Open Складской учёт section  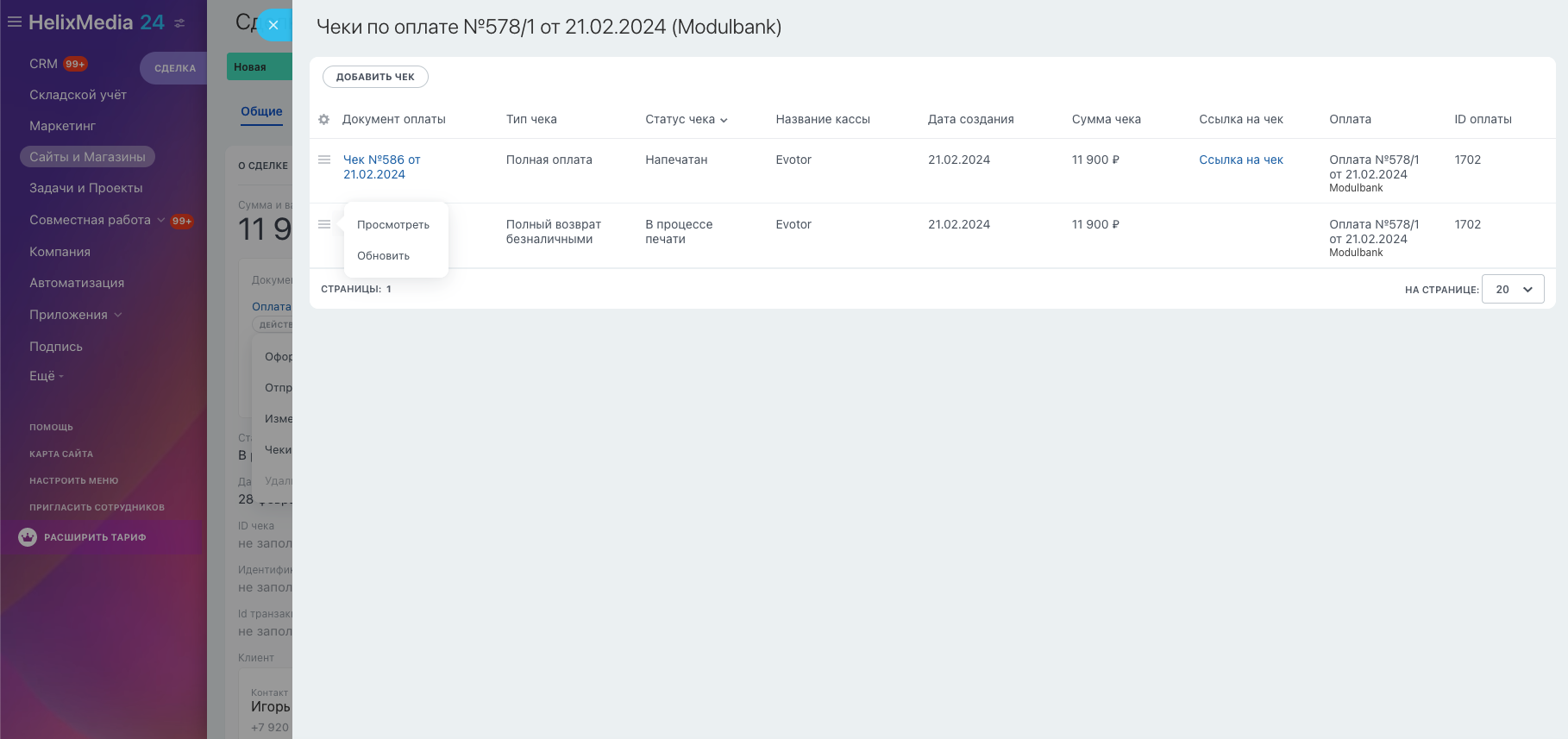pos(78,95)
